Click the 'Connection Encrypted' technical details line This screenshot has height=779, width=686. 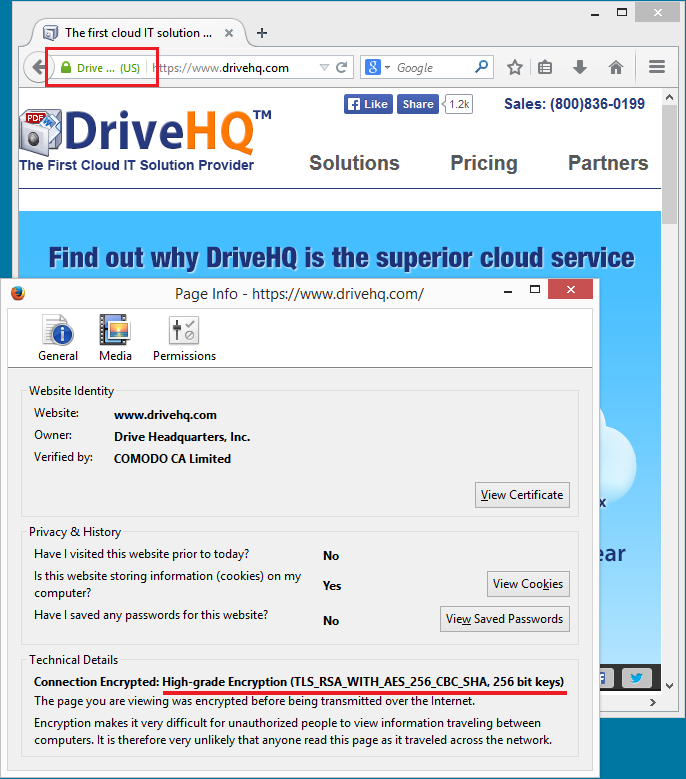coord(299,682)
